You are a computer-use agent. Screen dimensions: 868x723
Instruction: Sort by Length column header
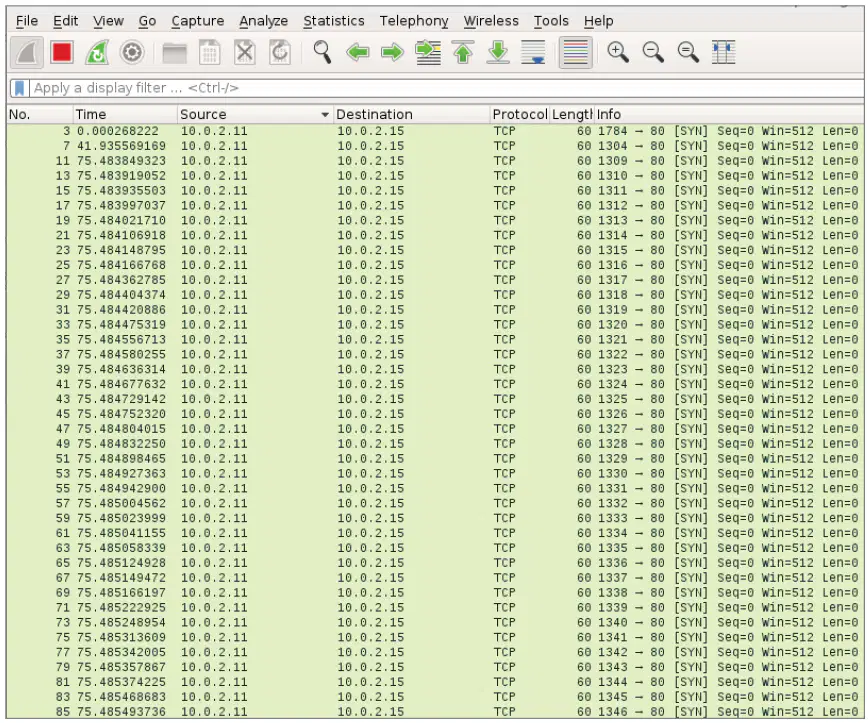[x=572, y=115]
